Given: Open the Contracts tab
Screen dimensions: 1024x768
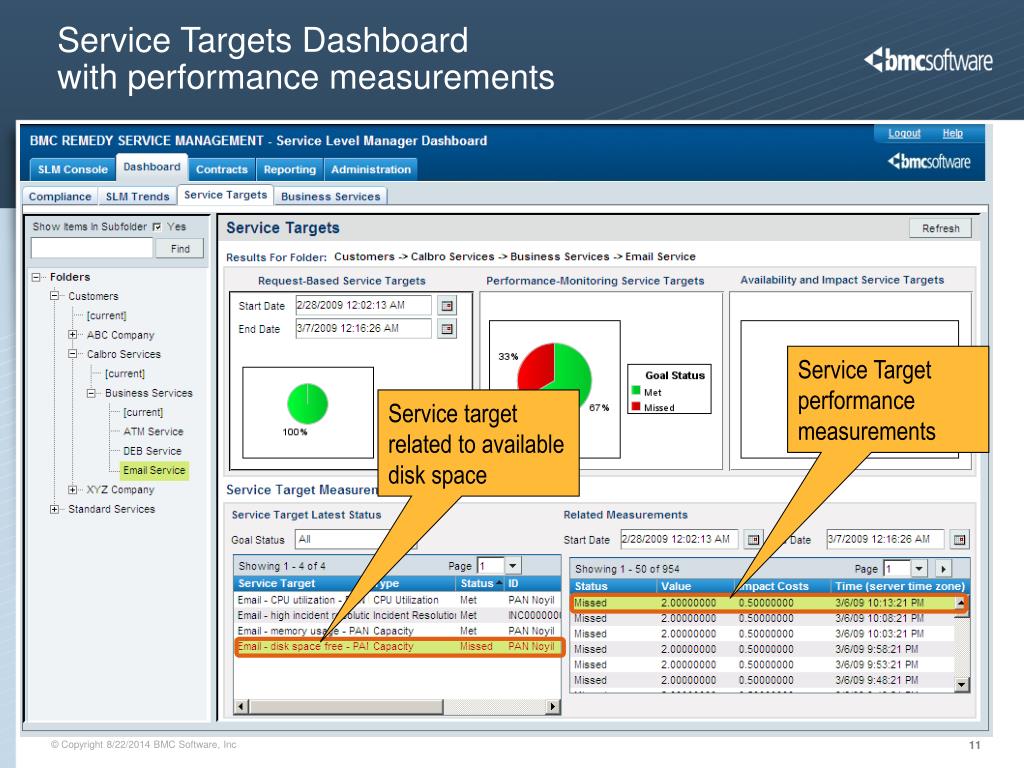Looking at the screenshot, I should 222,169.
